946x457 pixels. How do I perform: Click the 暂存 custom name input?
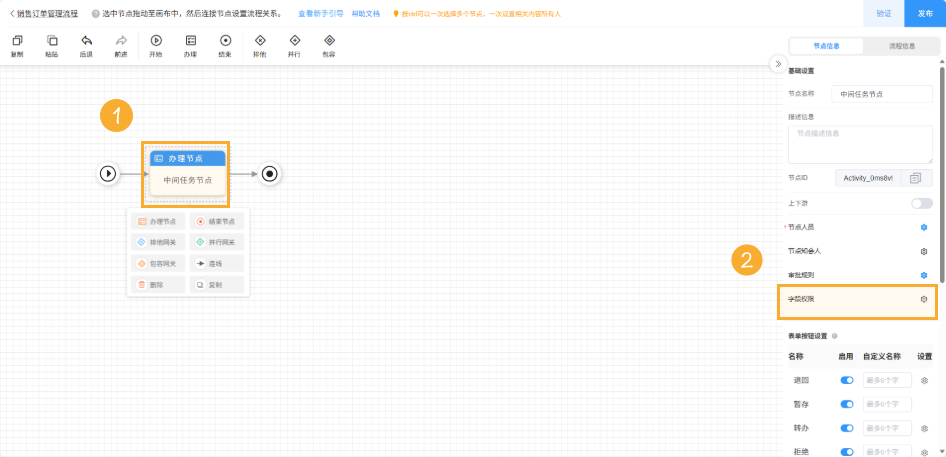(x=887, y=404)
